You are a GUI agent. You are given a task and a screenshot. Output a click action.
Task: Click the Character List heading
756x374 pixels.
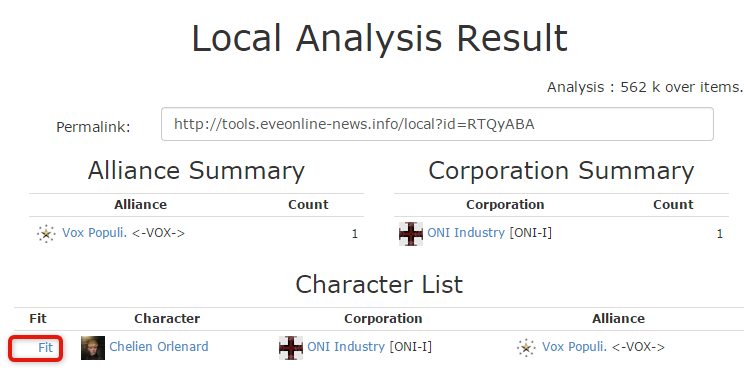pyautogui.click(x=379, y=284)
